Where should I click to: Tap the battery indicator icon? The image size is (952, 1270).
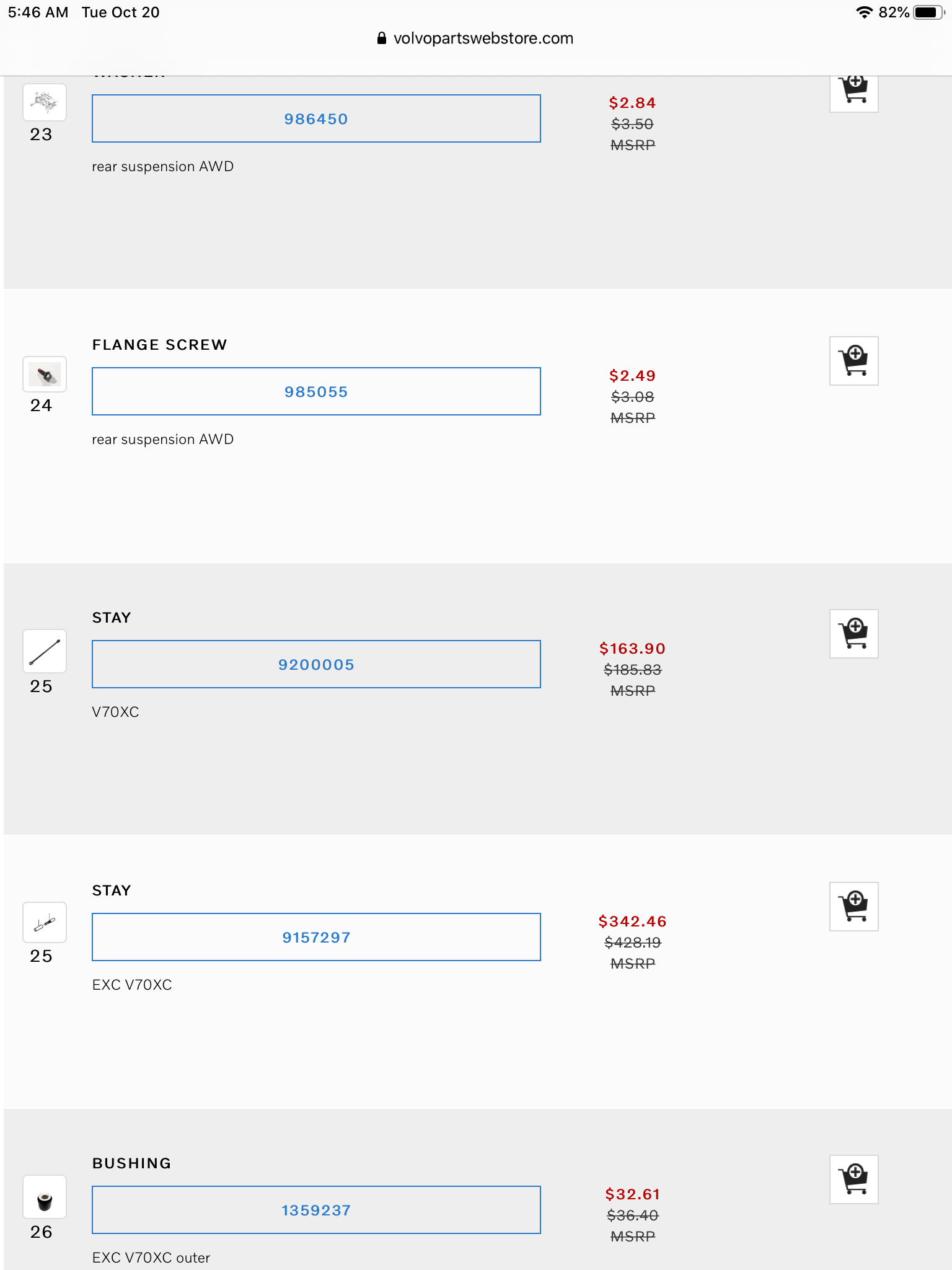click(x=928, y=12)
